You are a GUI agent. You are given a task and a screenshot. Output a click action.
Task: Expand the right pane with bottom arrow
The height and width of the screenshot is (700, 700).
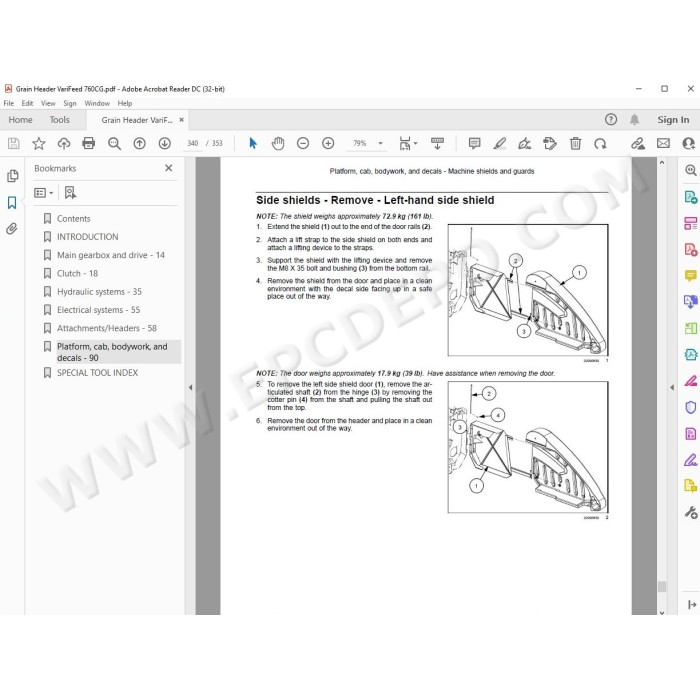pyautogui.click(x=692, y=604)
